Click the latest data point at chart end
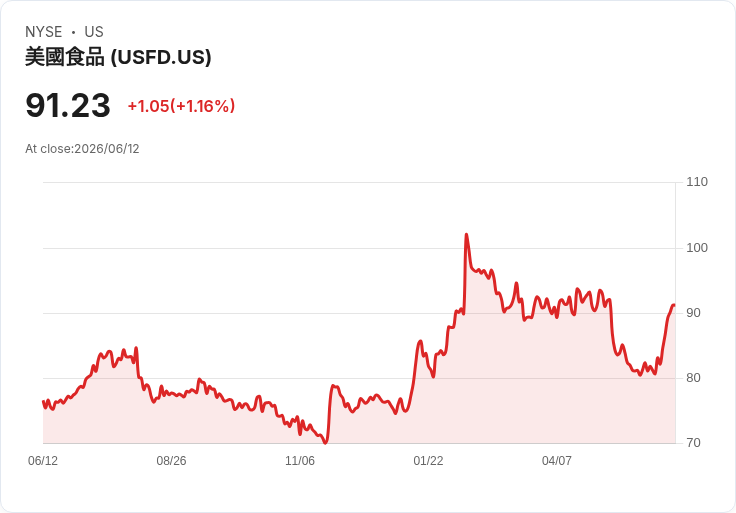 [674, 306]
